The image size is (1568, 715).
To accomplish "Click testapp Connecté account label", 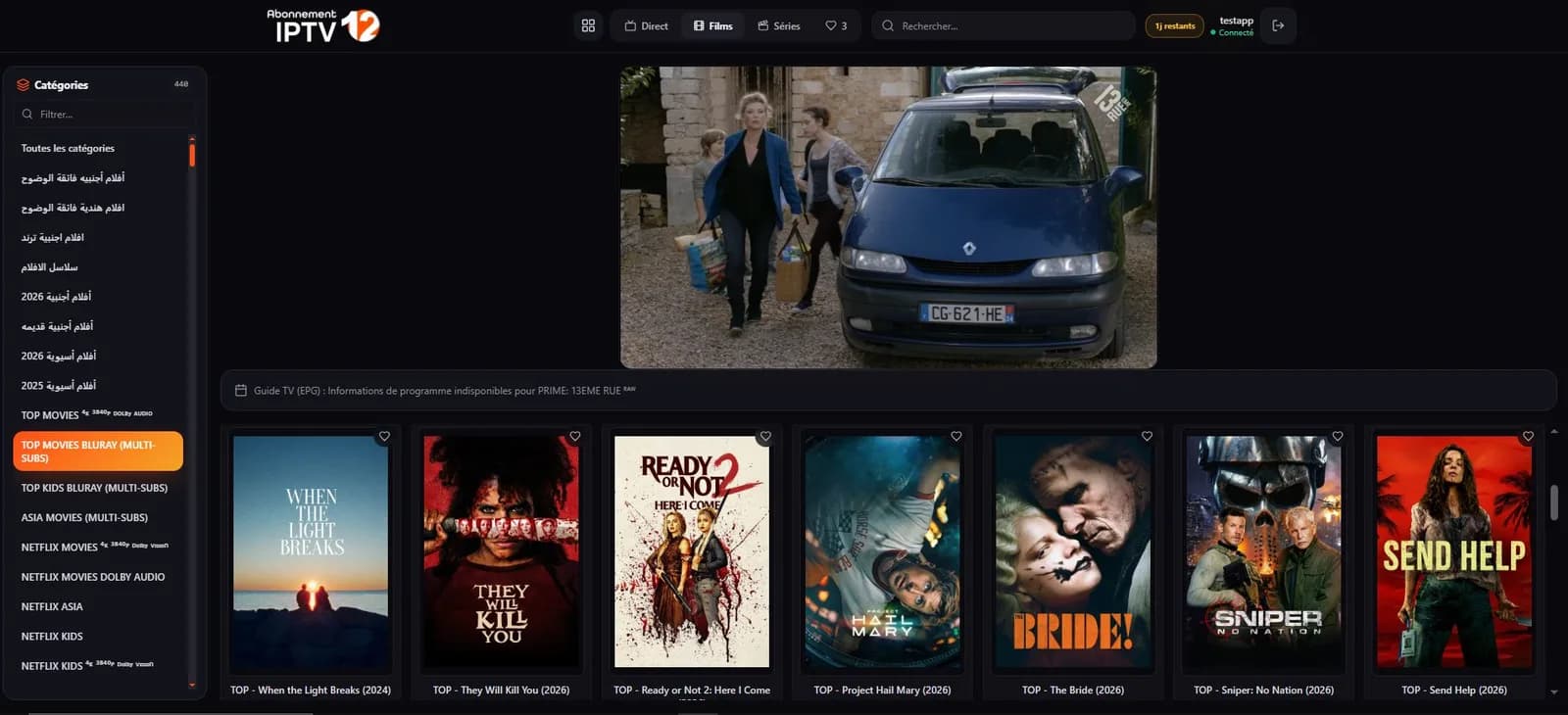I will tap(1233, 25).
